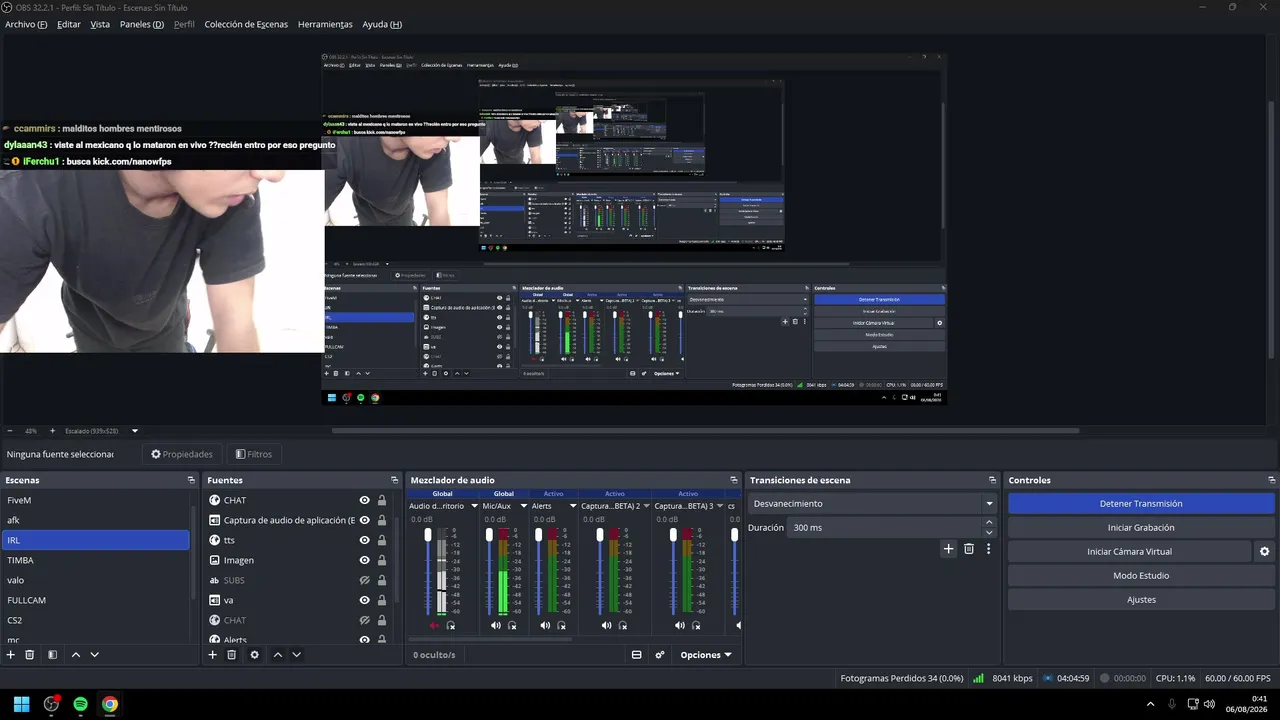Open the Herramientas menu

tap(325, 24)
